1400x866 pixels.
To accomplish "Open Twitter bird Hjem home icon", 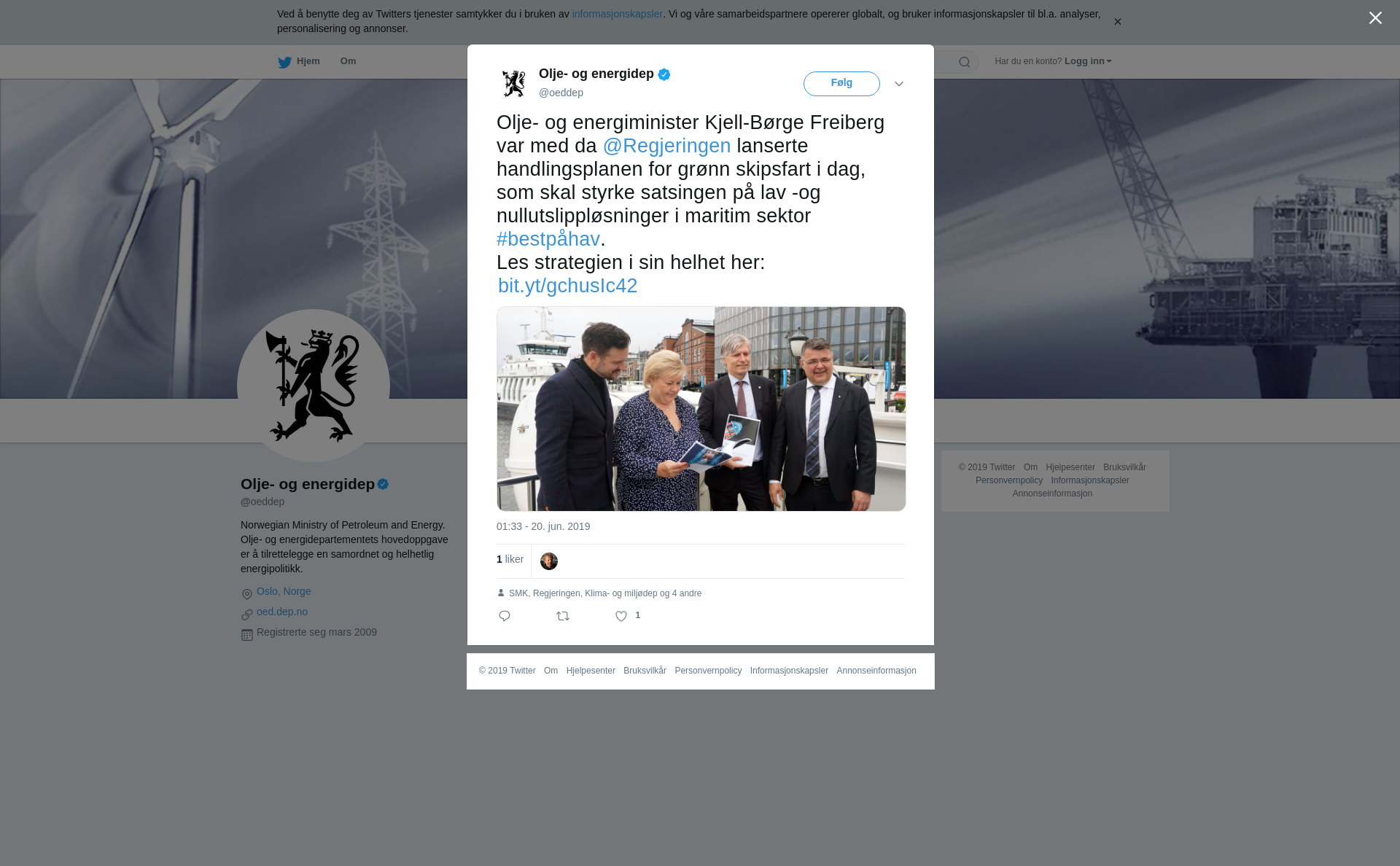I will [299, 61].
